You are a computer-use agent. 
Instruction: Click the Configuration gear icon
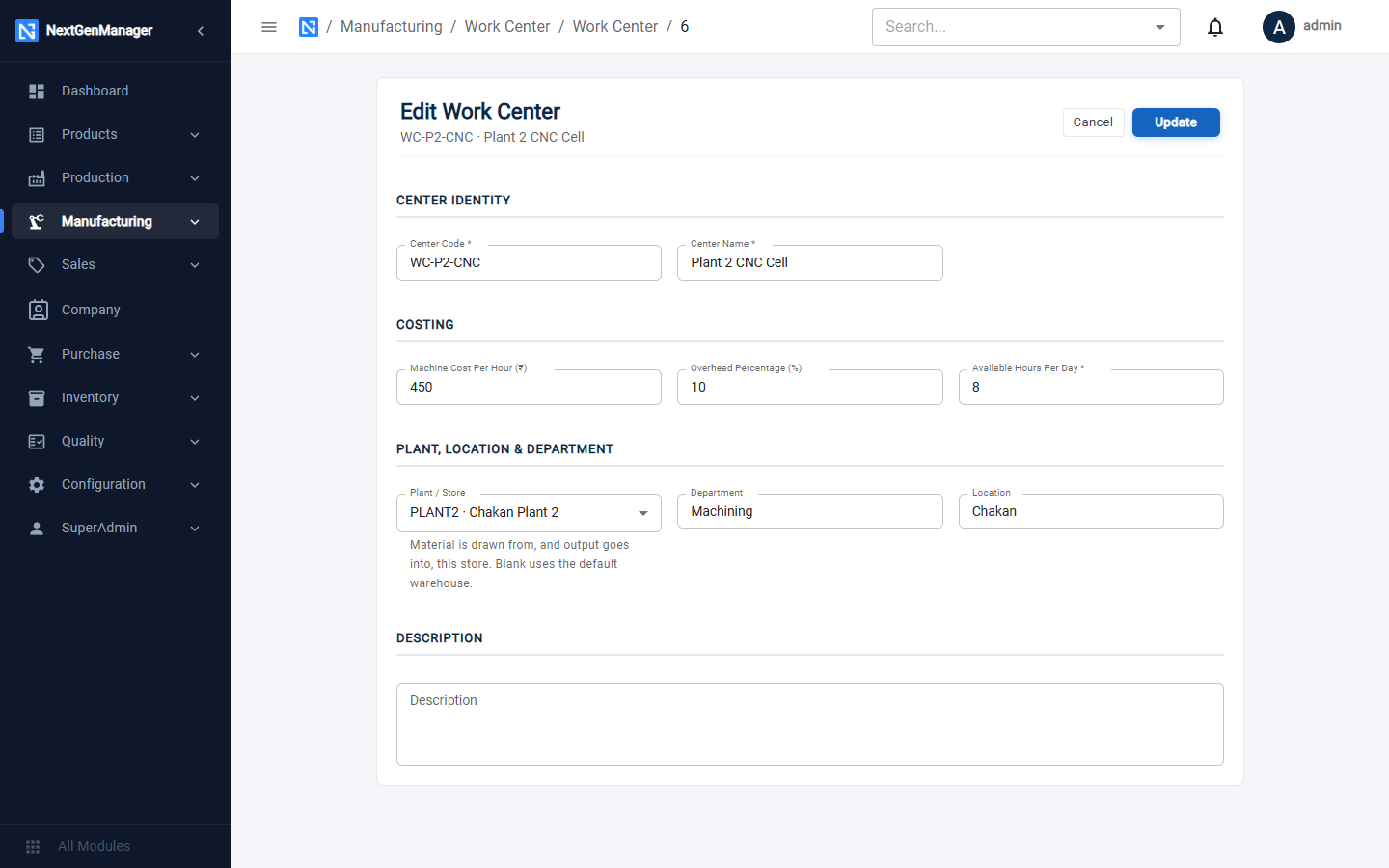[37, 485]
